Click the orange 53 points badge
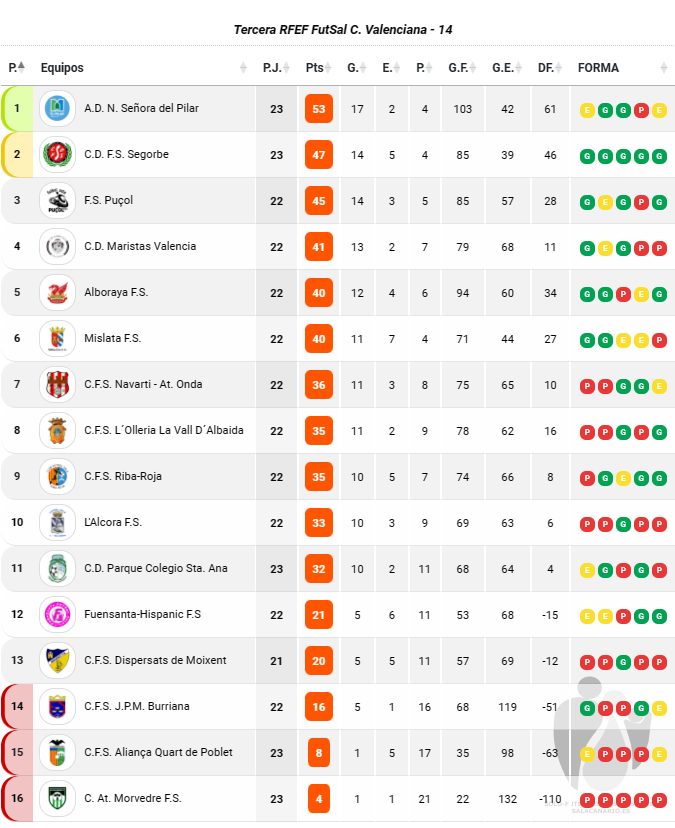The height and width of the screenshot is (828, 675). pos(318,109)
